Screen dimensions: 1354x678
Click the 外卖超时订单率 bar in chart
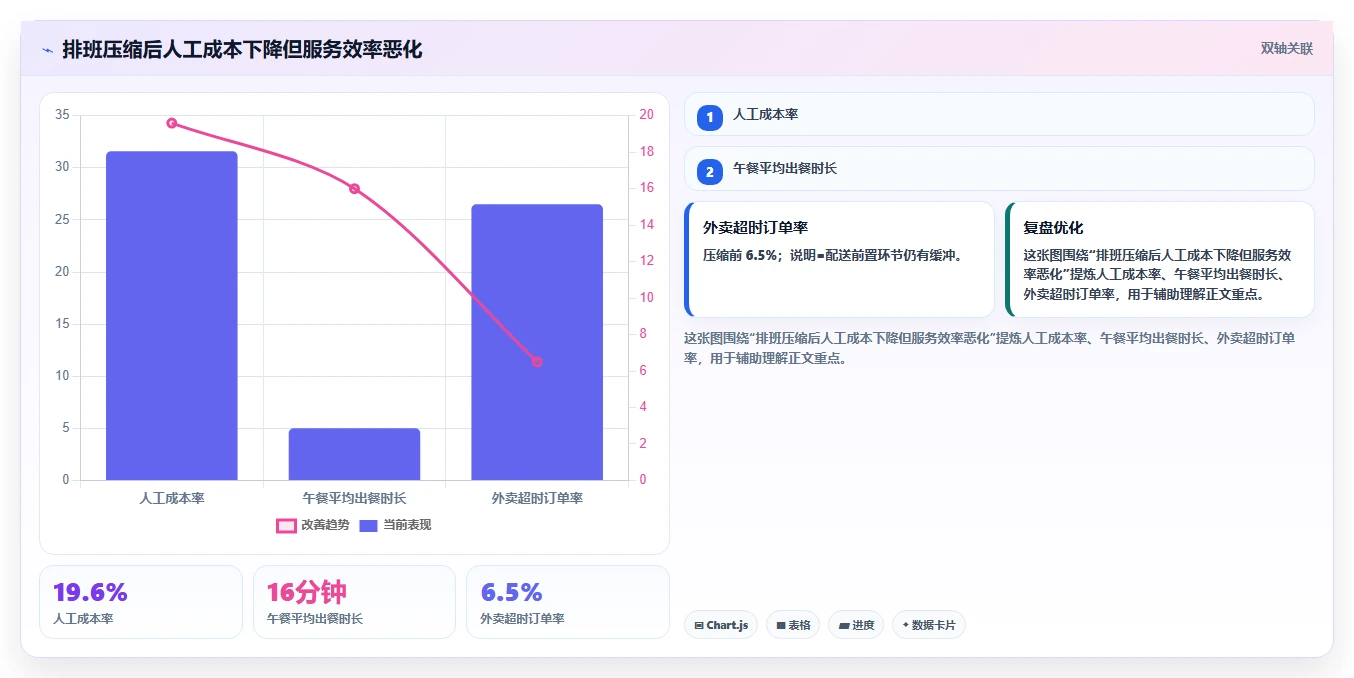(x=537, y=342)
